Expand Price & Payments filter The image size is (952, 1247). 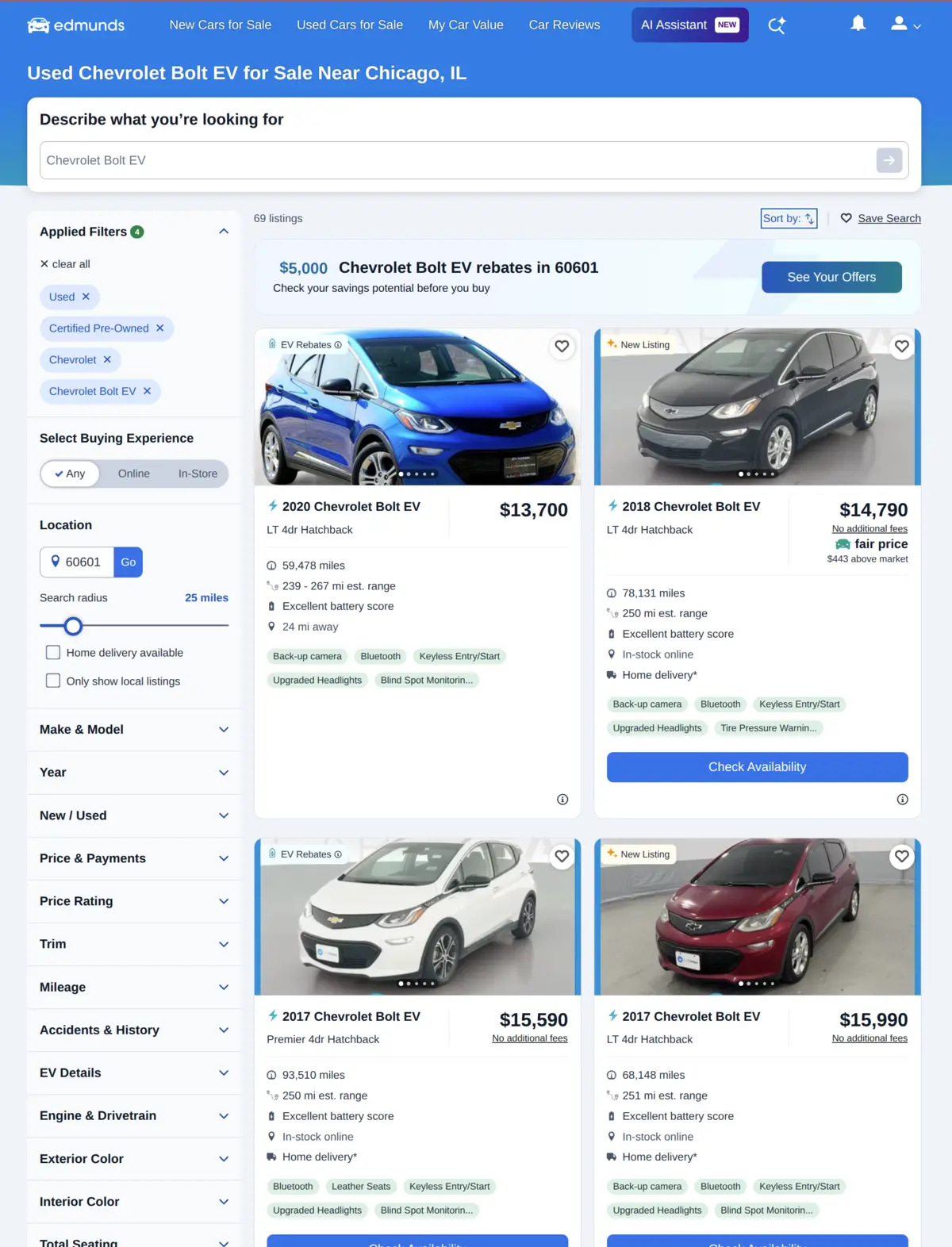(x=134, y=858)
